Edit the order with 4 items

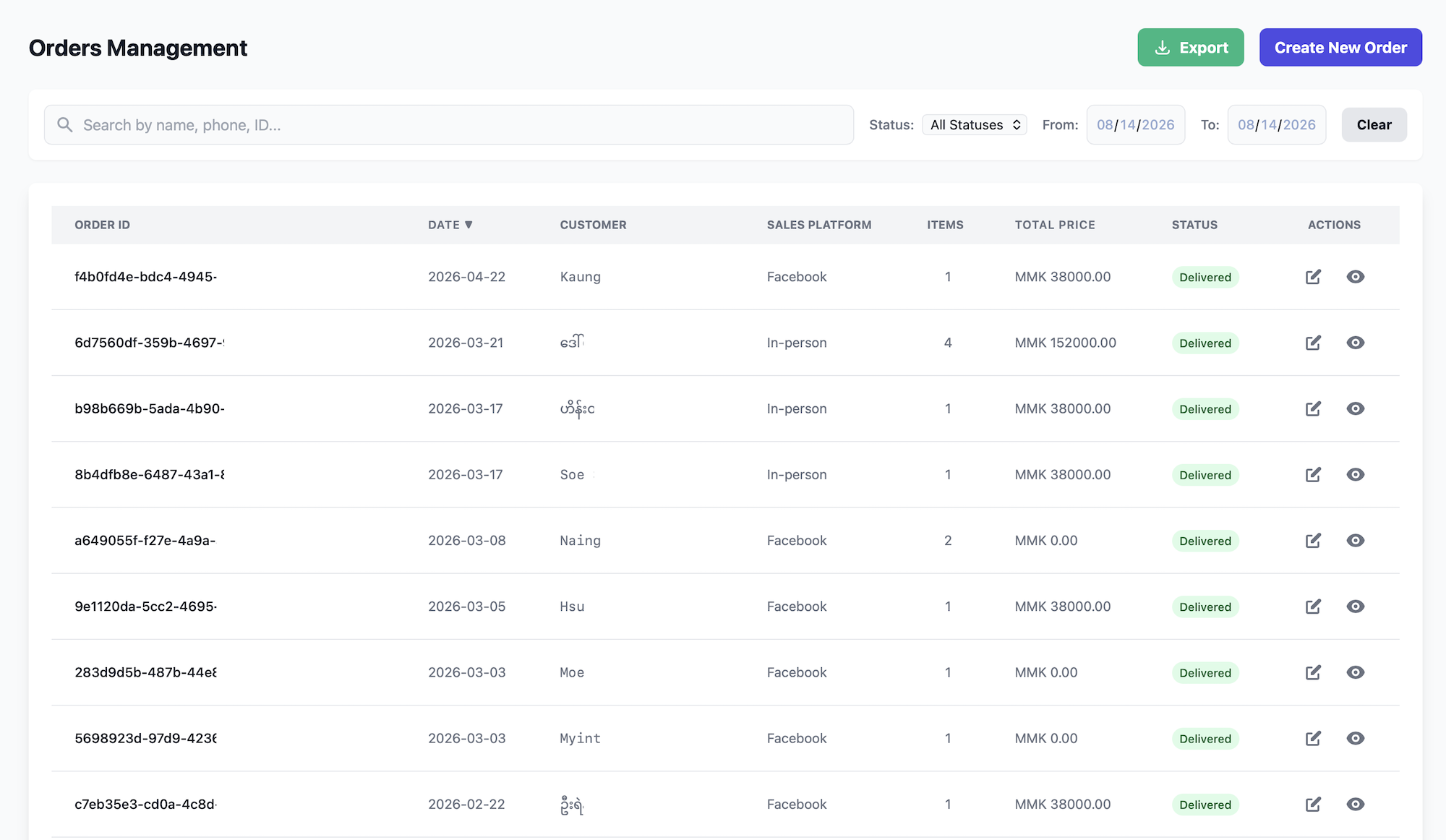tap(1313, 343)
